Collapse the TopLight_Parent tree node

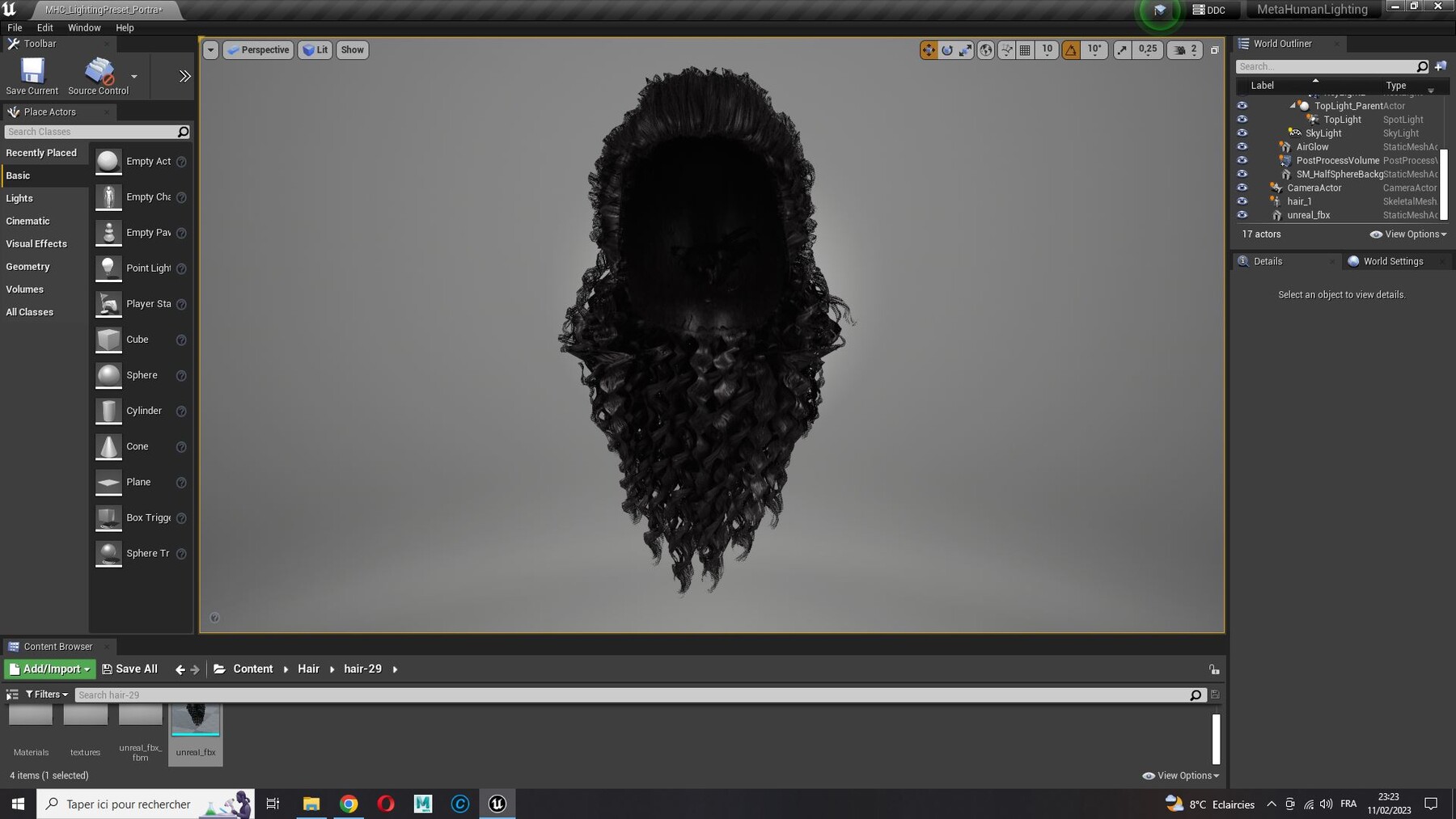1293,106
